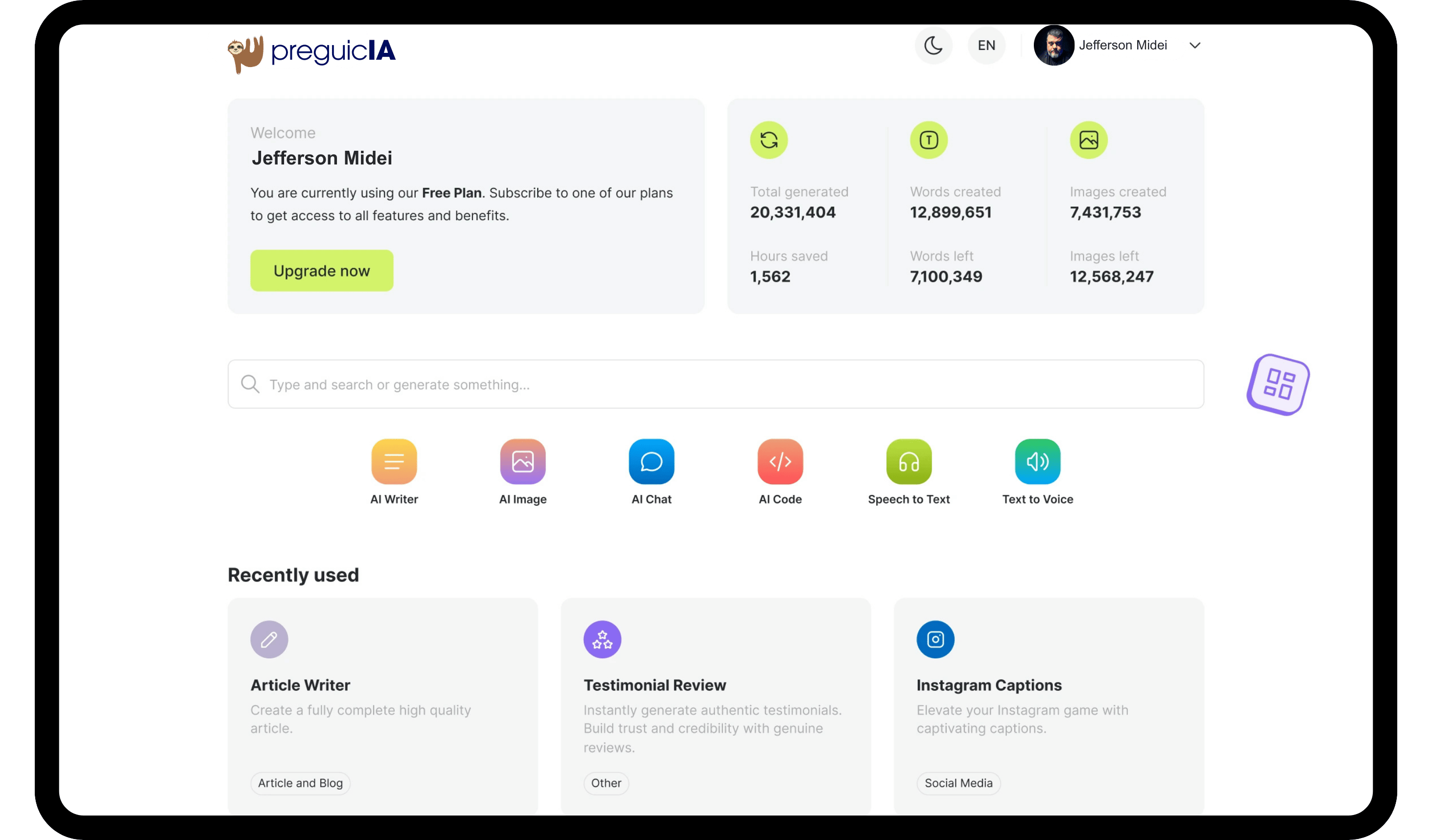Open the AI Writer tool

[x=394, y=461]
